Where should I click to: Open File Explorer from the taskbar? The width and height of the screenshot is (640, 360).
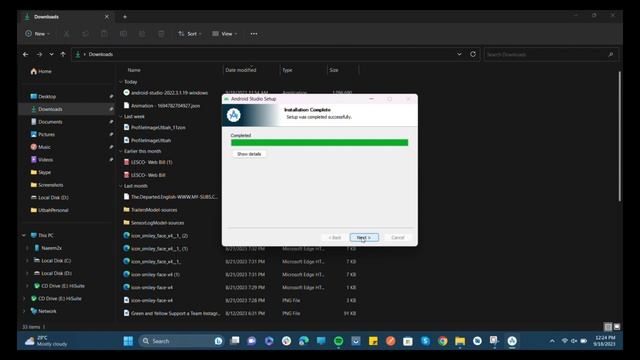click(x=460, y=341)
